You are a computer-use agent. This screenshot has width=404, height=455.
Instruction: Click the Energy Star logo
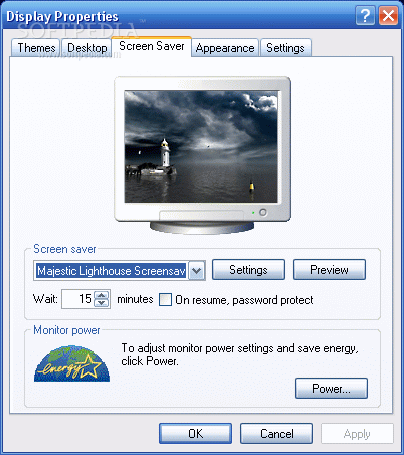point(72,364)
